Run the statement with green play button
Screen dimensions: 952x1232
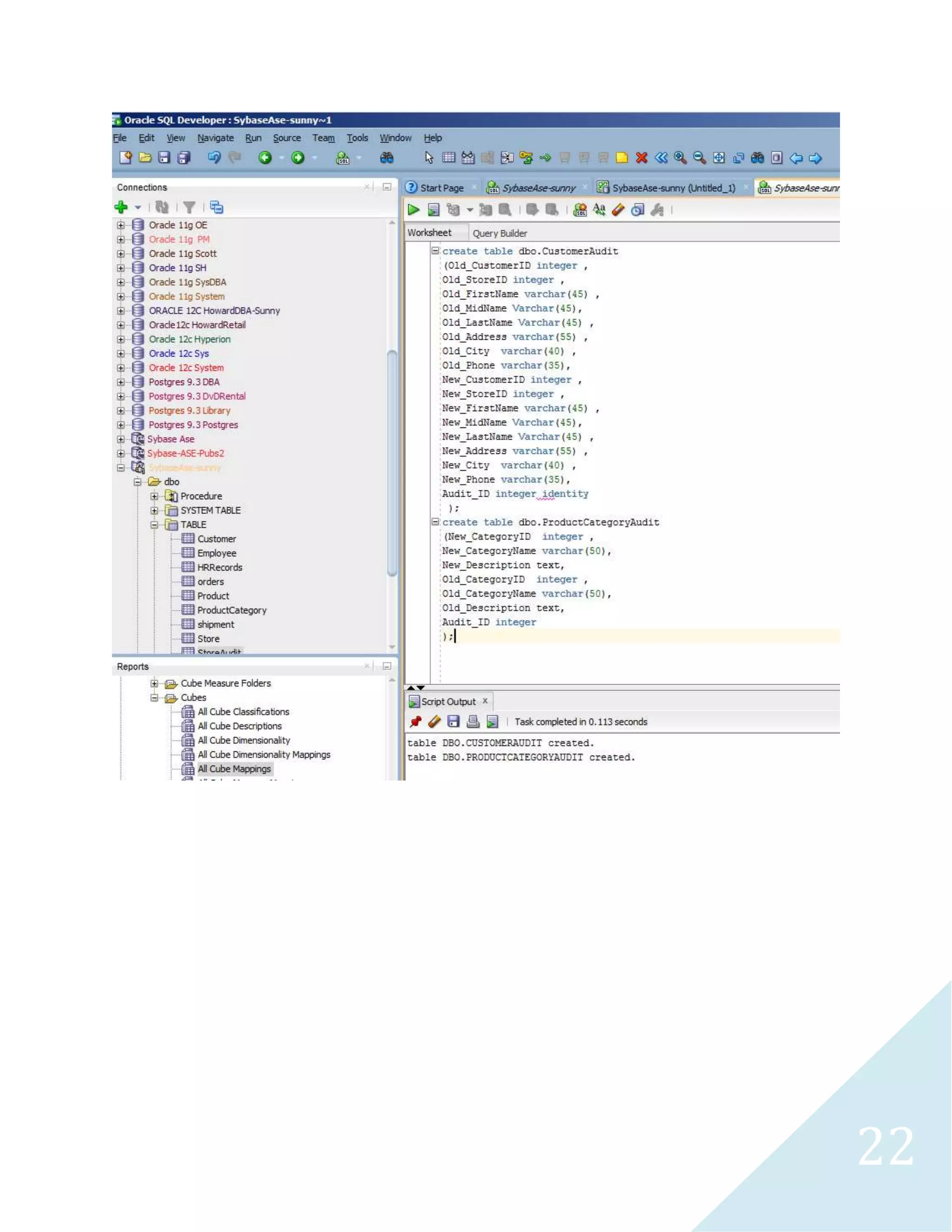413,210
